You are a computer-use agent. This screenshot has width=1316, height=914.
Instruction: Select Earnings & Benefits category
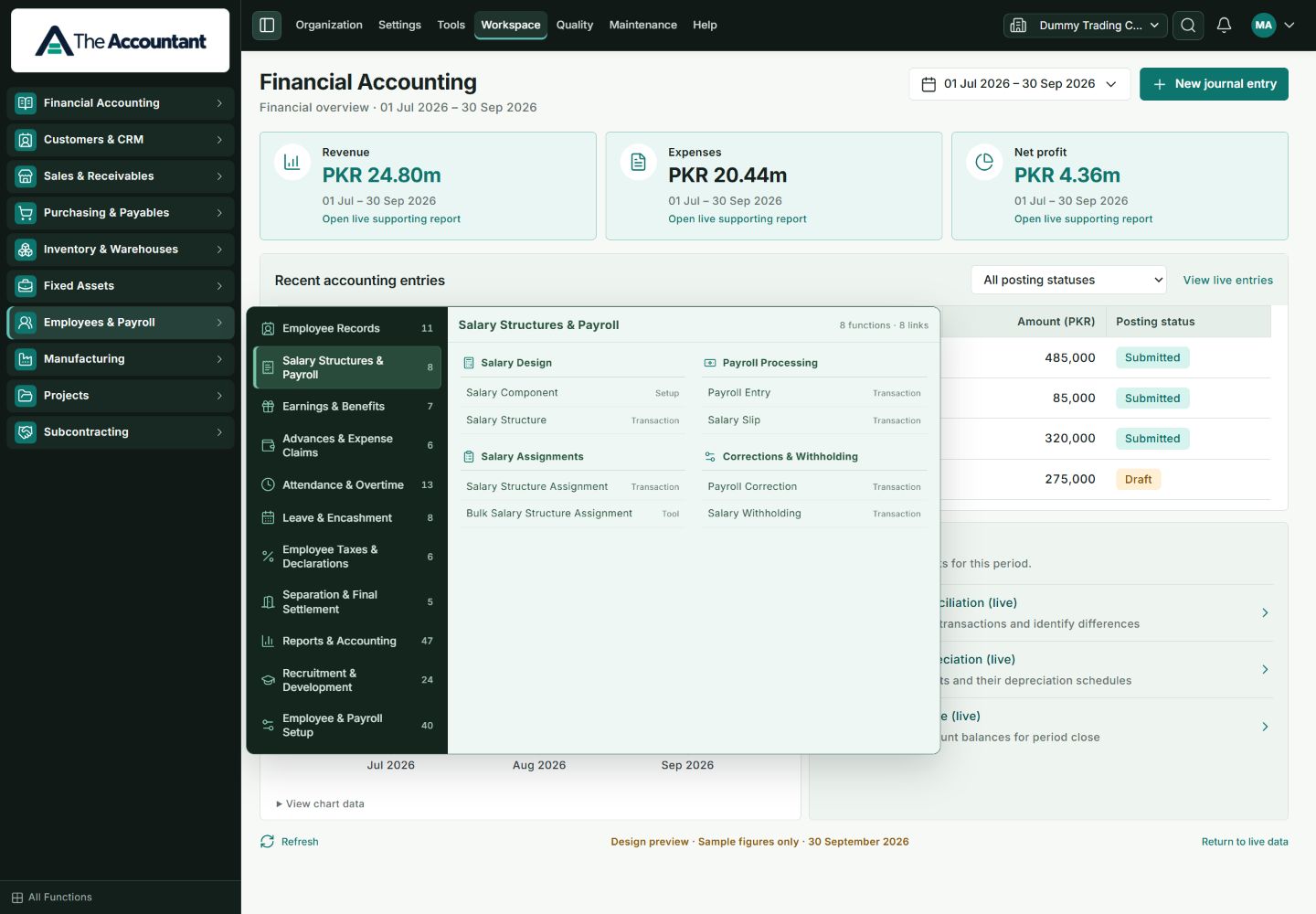[x=347, y=407]
